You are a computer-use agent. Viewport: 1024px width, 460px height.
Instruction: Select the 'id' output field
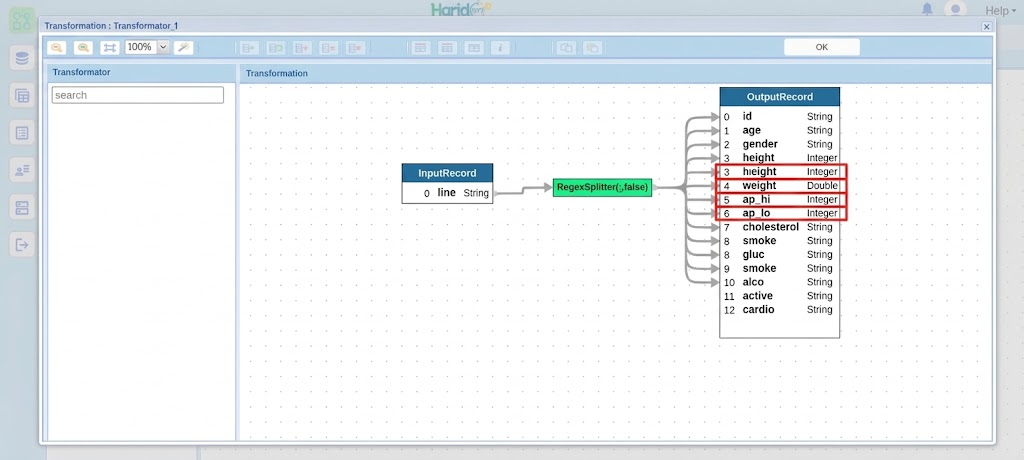click(x=780, y=116)
